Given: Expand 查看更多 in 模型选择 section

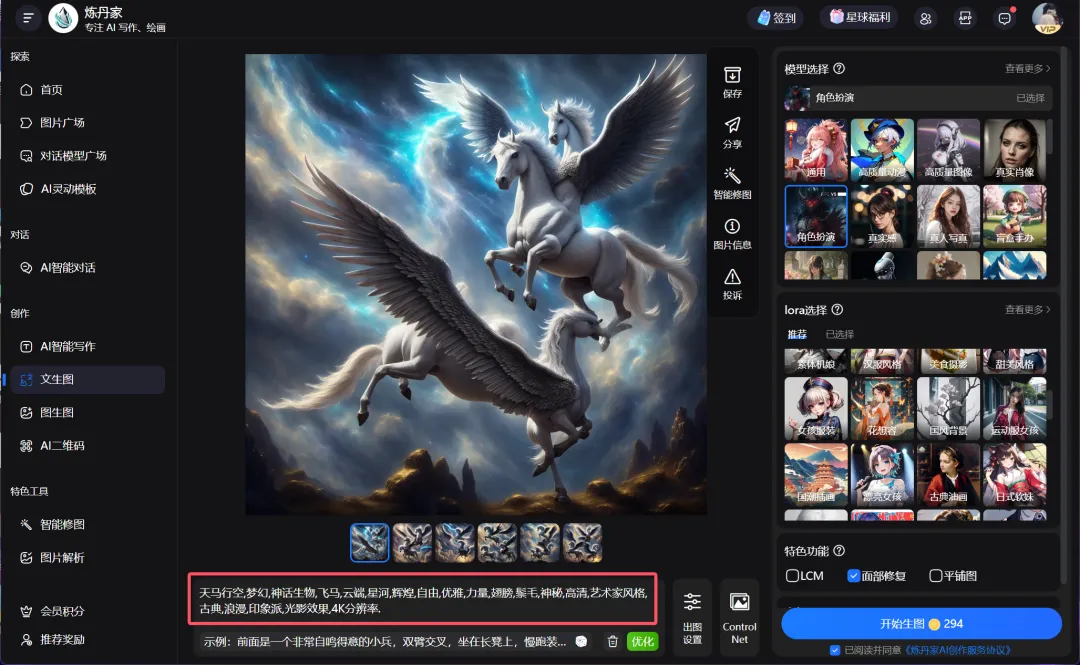Looking at the screenshot, I should [1027, 69].
